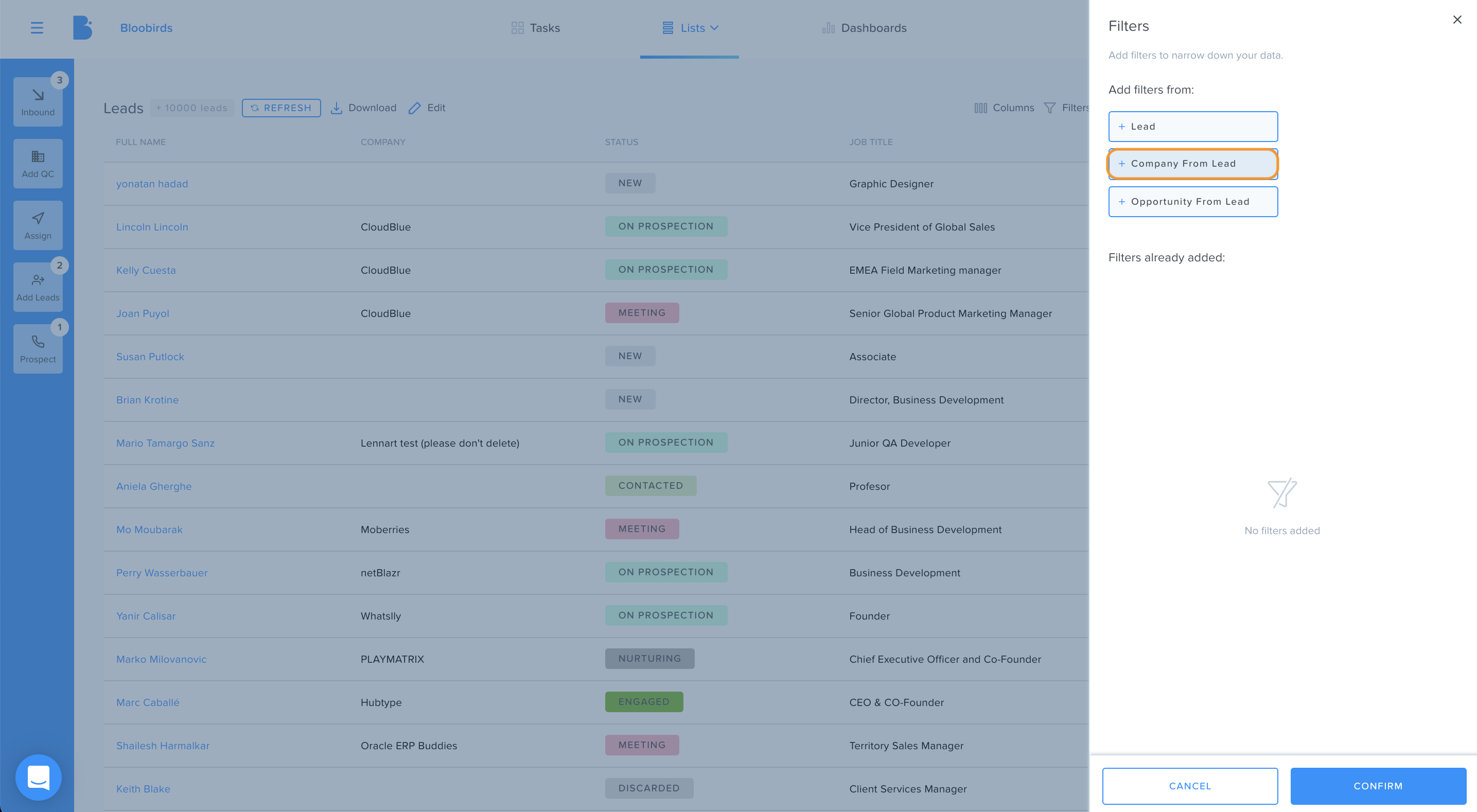Open the Add Leads sidebar icon
The image size is (1477, 812).
(38, 287)
